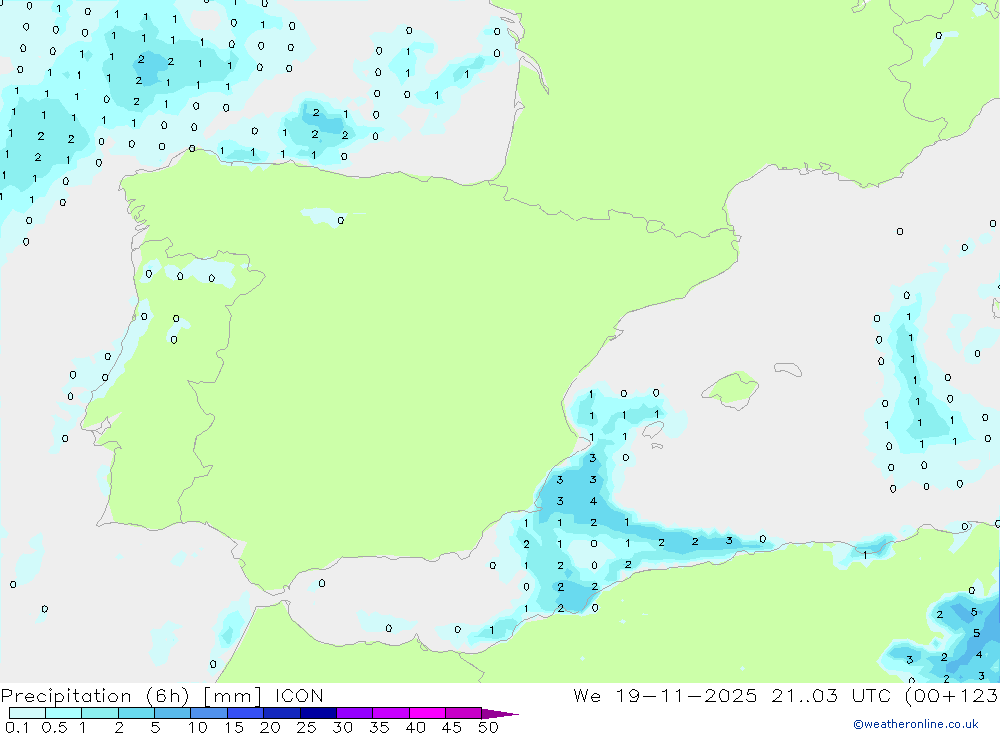Click the 35–40 mm purple legend swatch

click(391, 713)
